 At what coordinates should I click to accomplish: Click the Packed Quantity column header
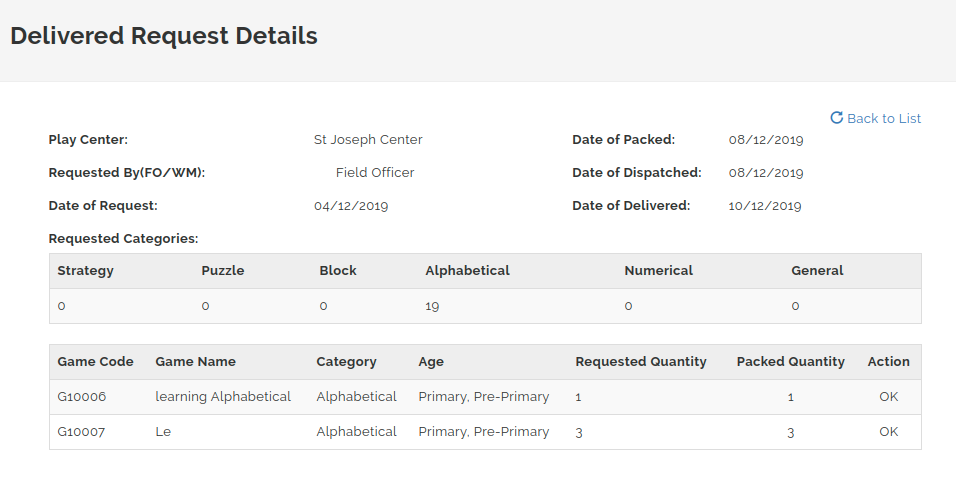tap(790, 362)
